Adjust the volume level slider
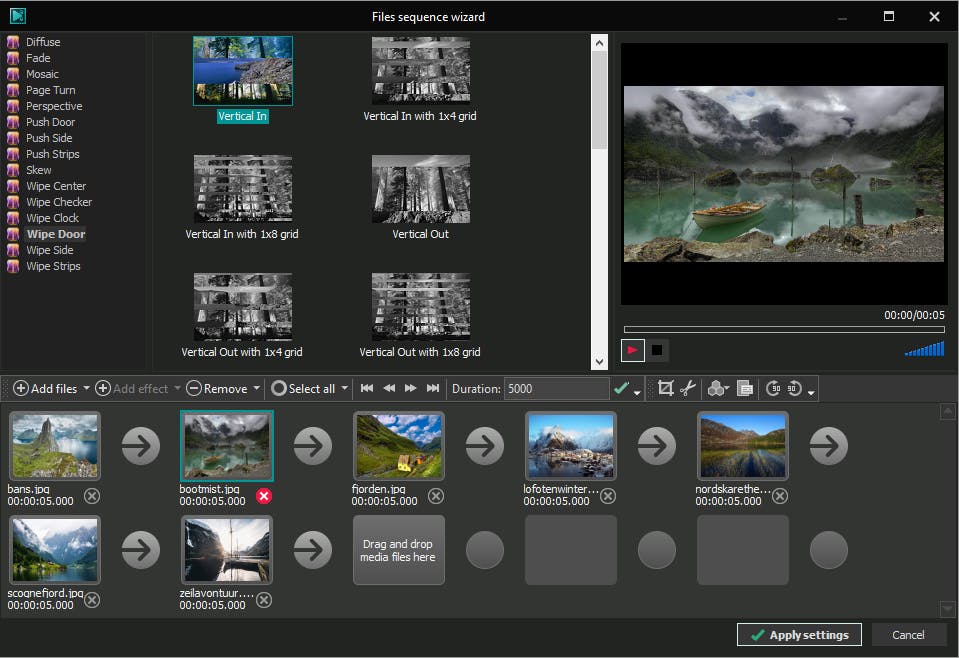 925,349
